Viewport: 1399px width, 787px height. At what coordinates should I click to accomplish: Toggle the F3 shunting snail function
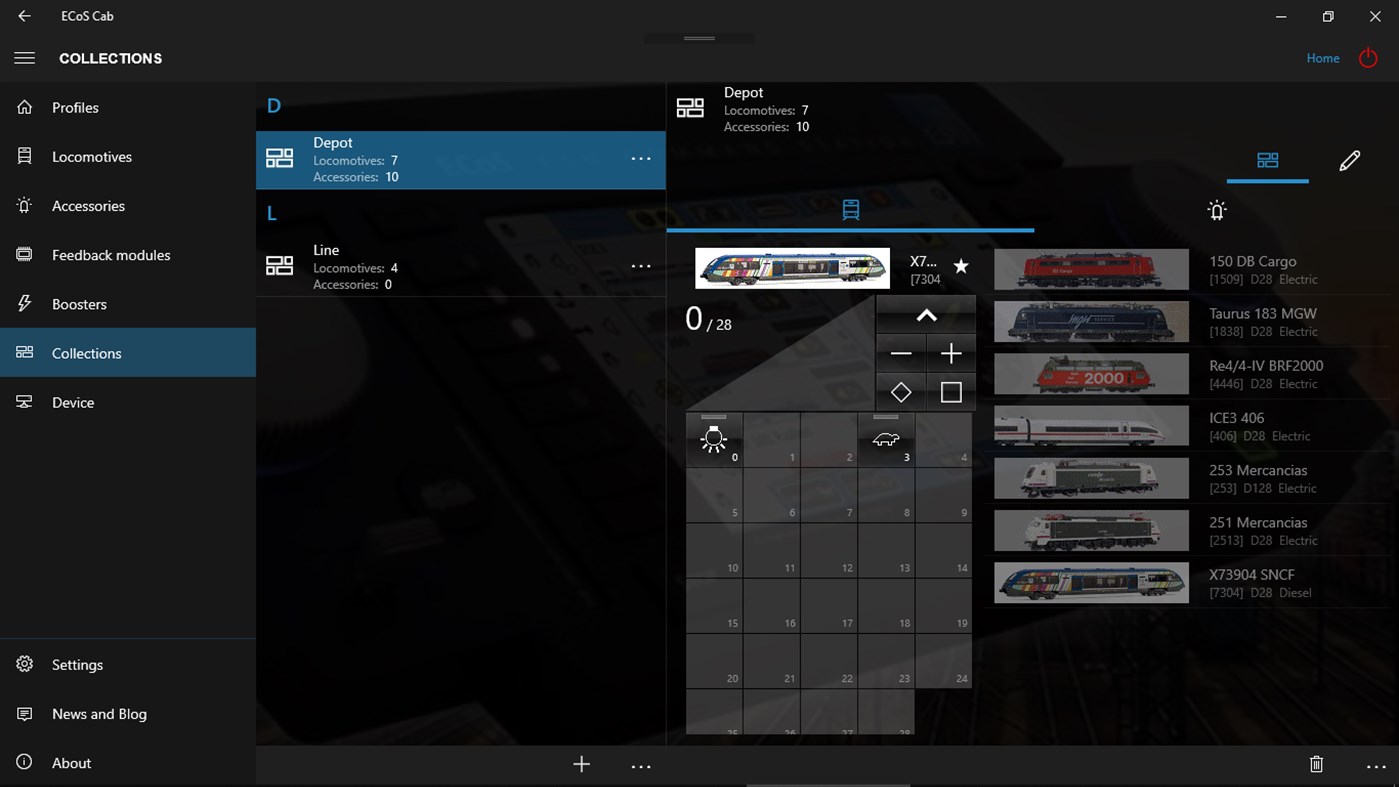tap(885, 437)
